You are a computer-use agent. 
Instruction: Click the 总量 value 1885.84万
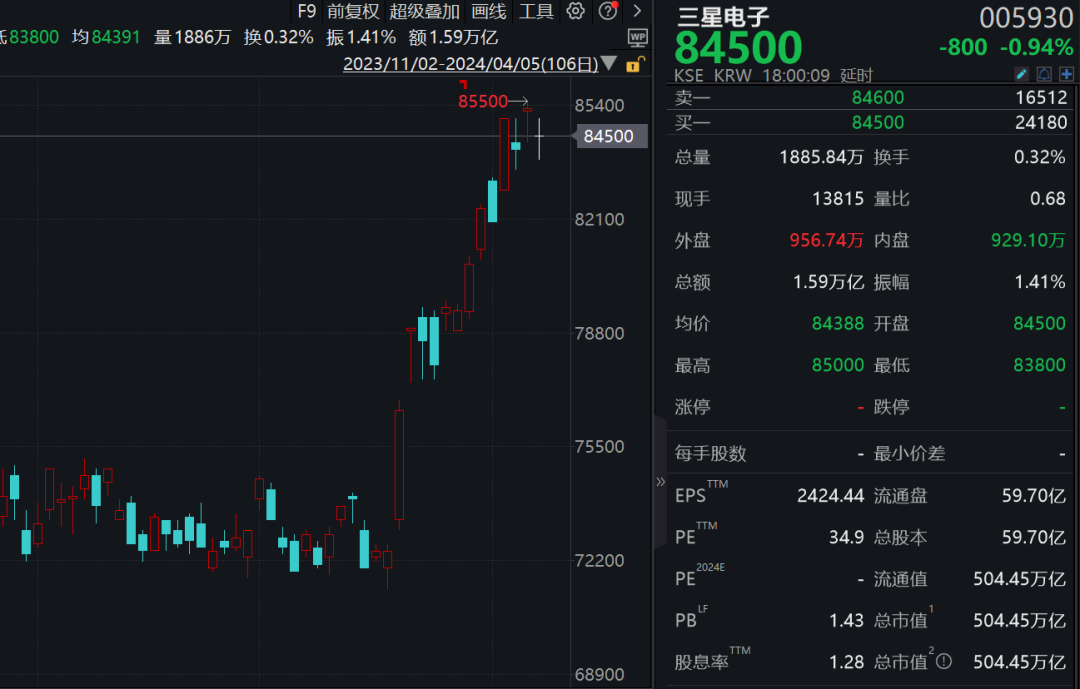point(821,157)
